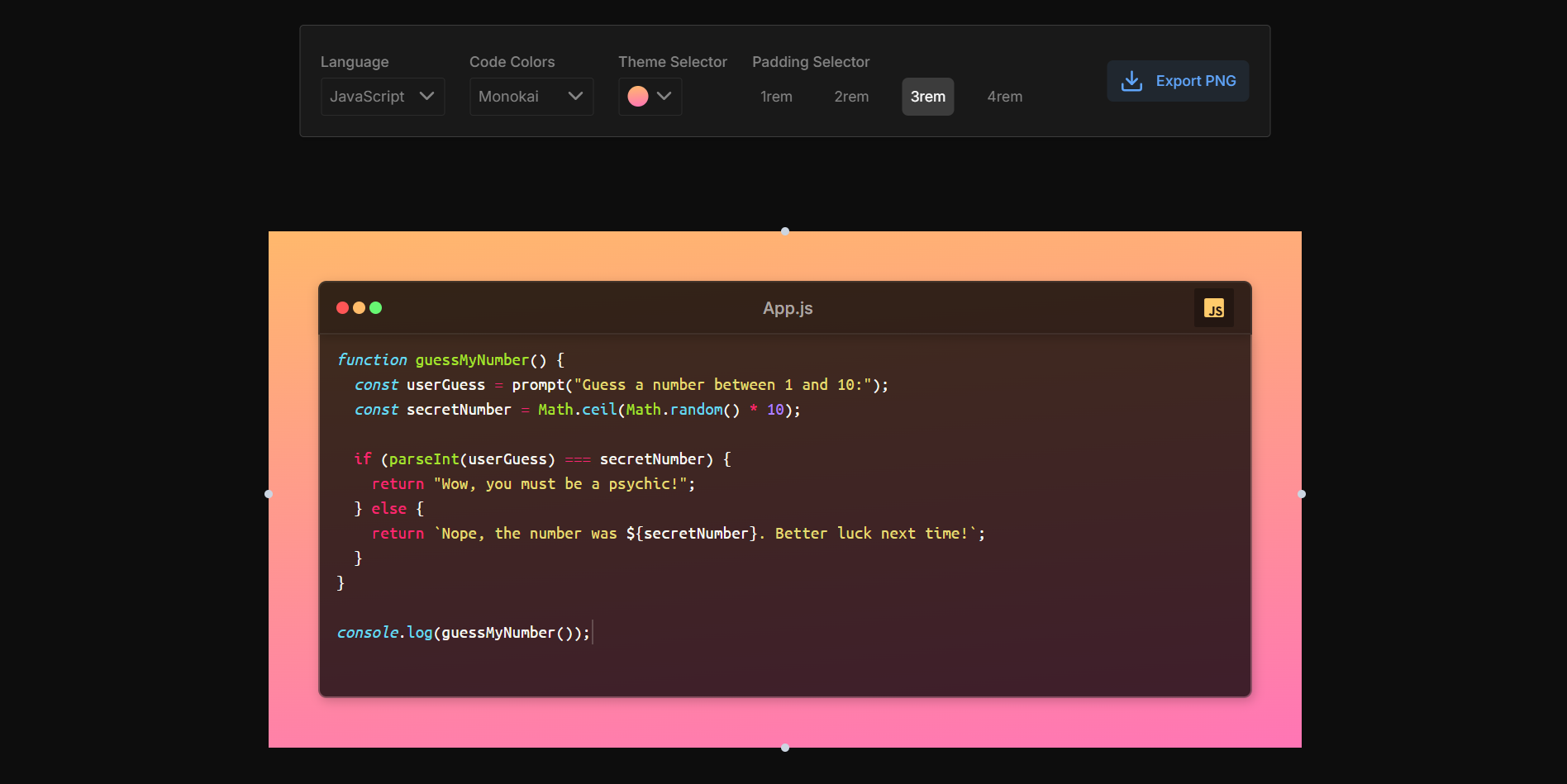Click the Export PNG button

[x=1178, y=80]
